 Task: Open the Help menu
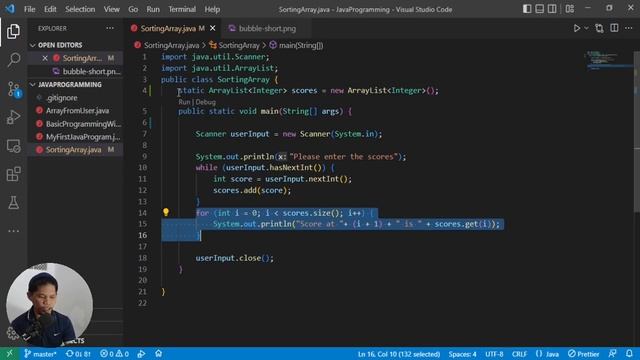click(212, 9)
